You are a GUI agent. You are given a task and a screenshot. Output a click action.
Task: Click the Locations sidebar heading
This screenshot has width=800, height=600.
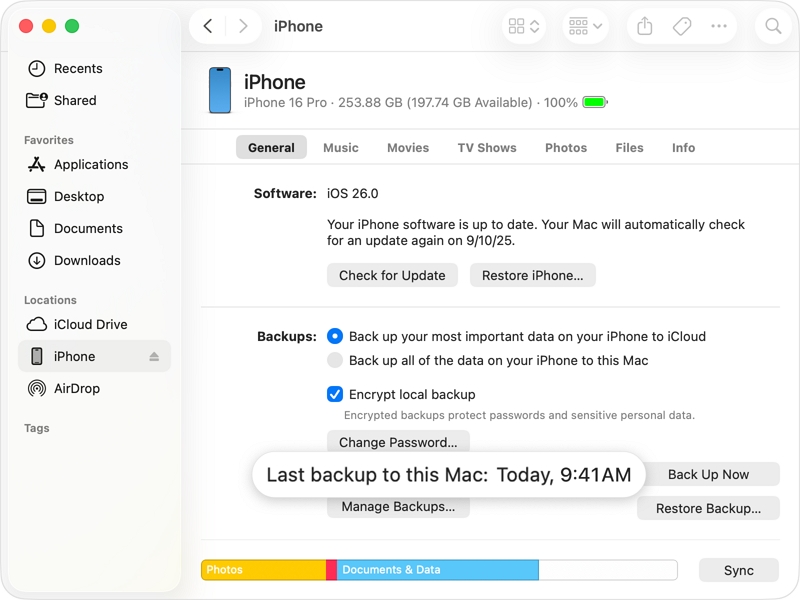coord(50,300)
